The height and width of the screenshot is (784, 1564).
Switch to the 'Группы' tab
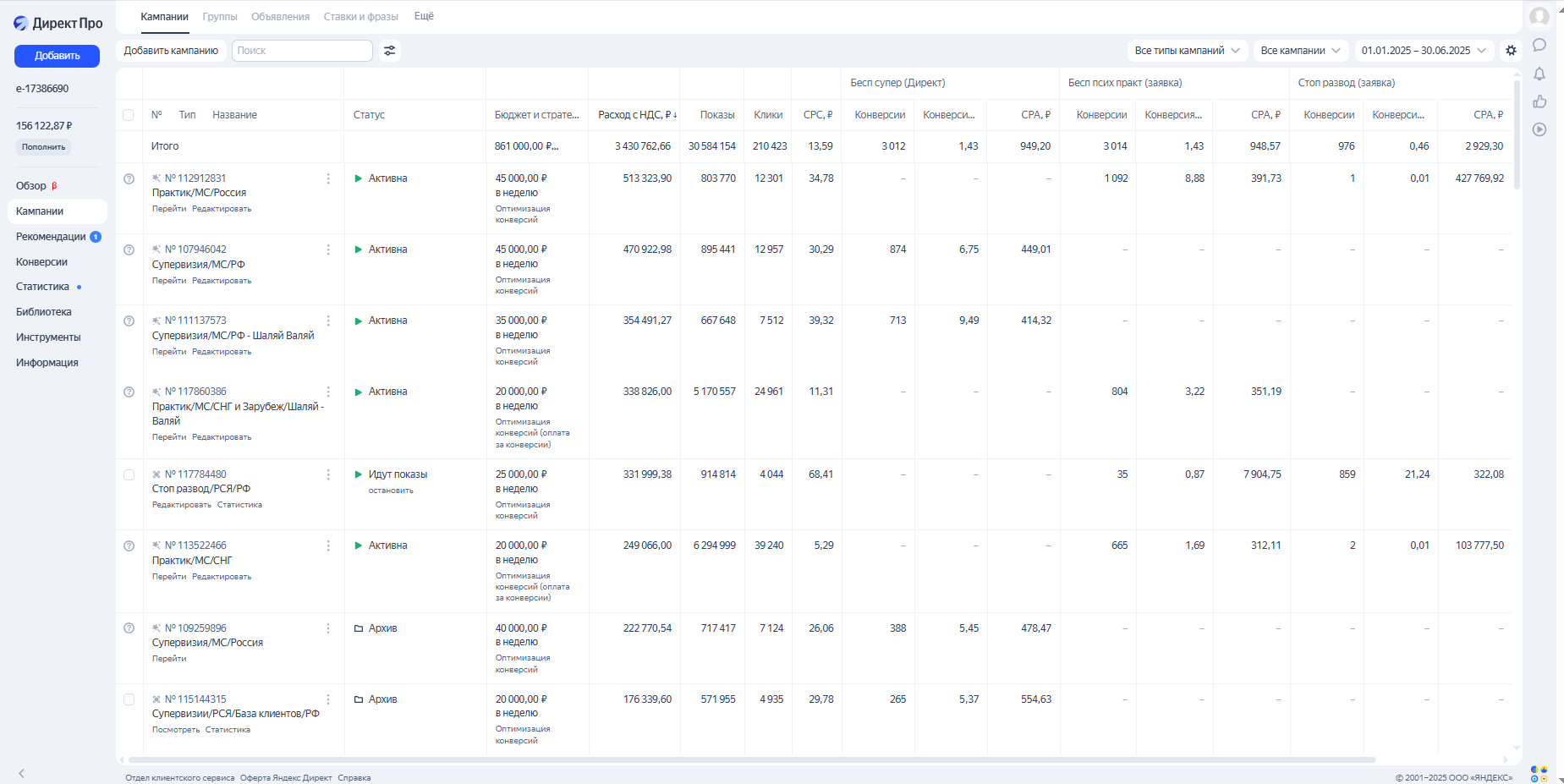tap(220, 17)
